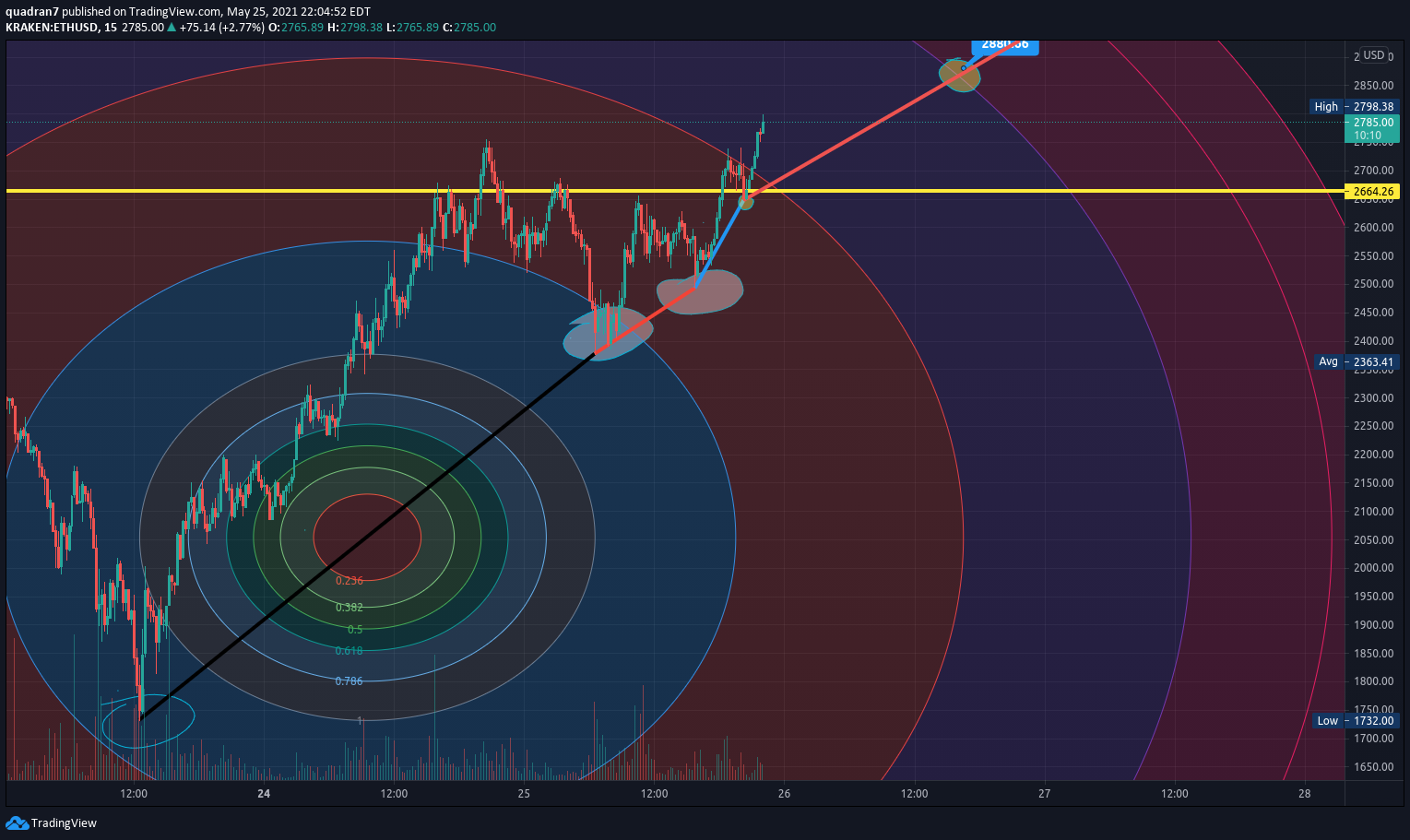Click date label 26 on time axis
Image resolution: width=1410 pixels, height=840 pixels.
click(x=784, y=793)
